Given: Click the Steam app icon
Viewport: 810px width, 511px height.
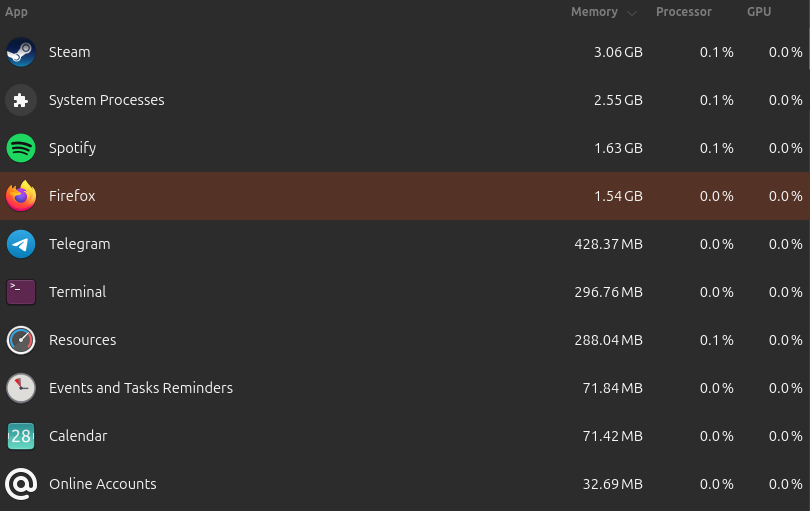Looking at the screenshot, I should tap(21, 52).
